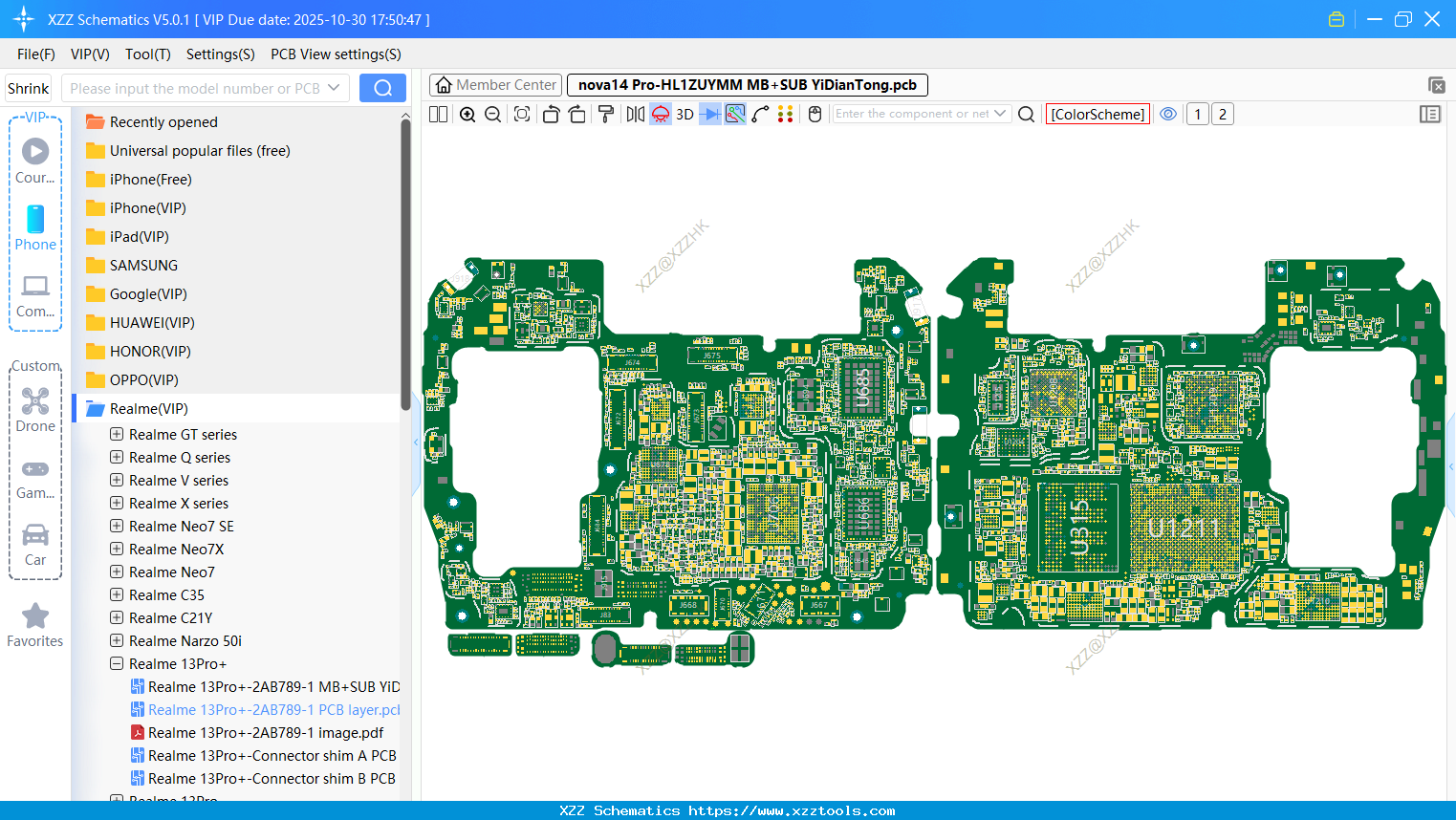Select the Computer category icon
Viewport: 1456px width, 820px height.
pos(35,295)
